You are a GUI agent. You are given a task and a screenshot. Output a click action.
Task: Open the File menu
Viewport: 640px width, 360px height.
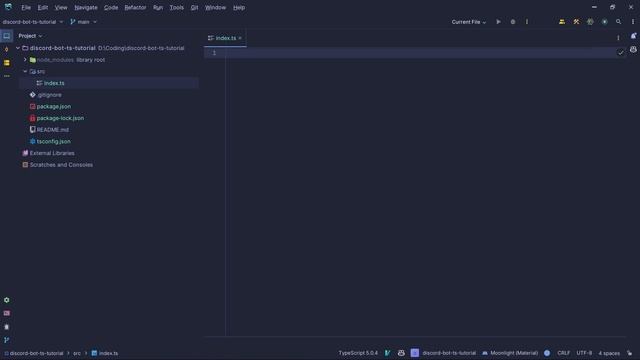(x=26, y=7)
